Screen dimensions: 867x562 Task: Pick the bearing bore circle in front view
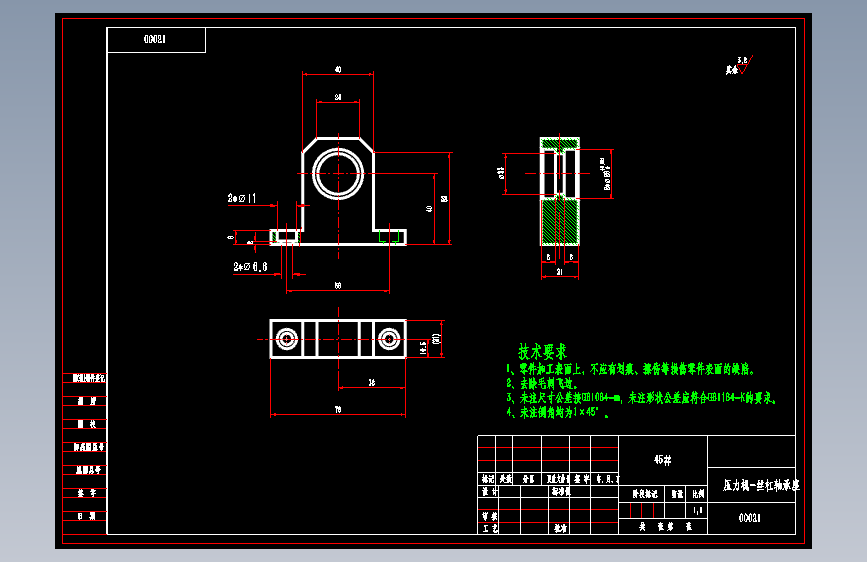338,173
